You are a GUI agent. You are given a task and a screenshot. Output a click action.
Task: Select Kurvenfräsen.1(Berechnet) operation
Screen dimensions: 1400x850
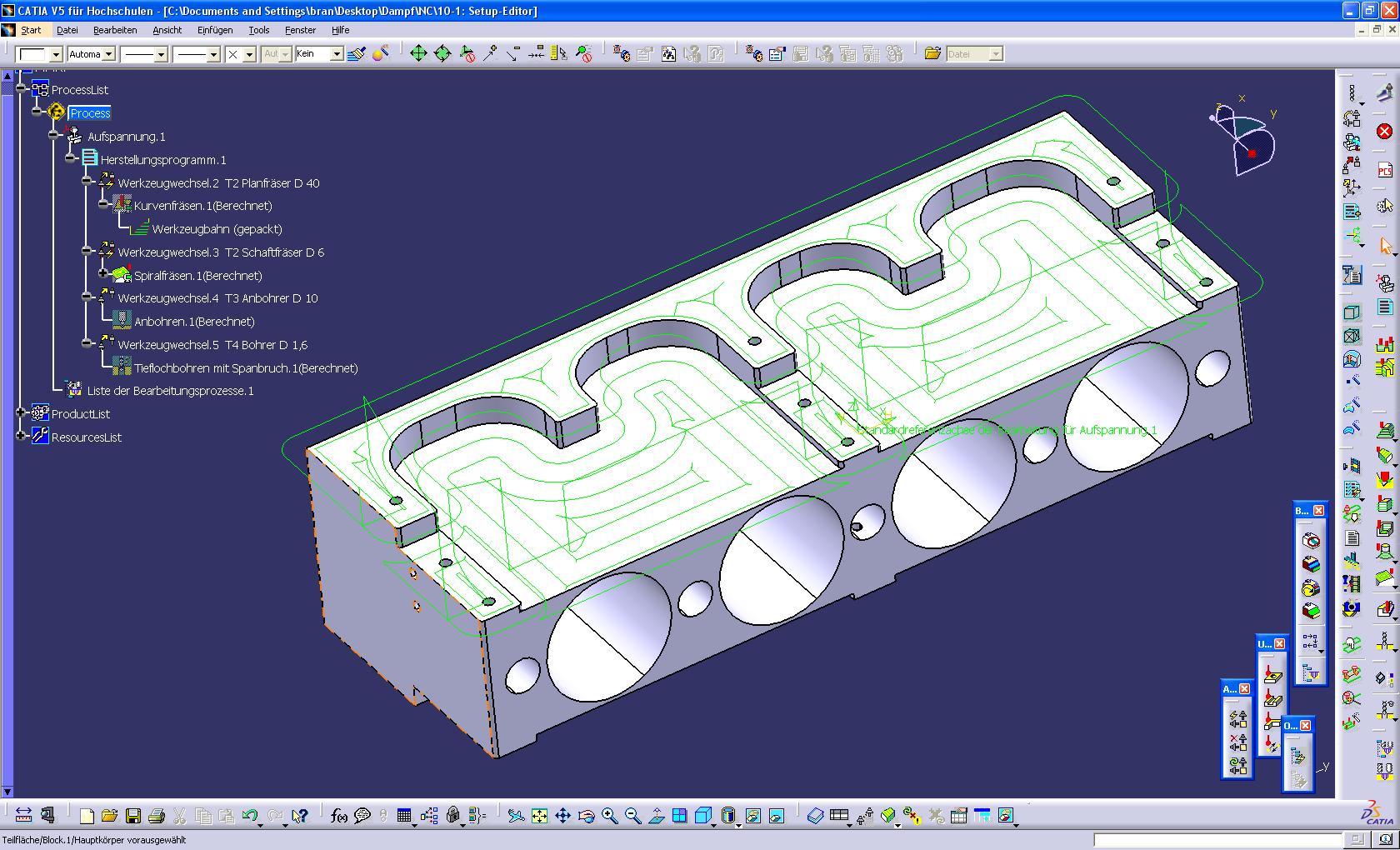pos(203,206)
